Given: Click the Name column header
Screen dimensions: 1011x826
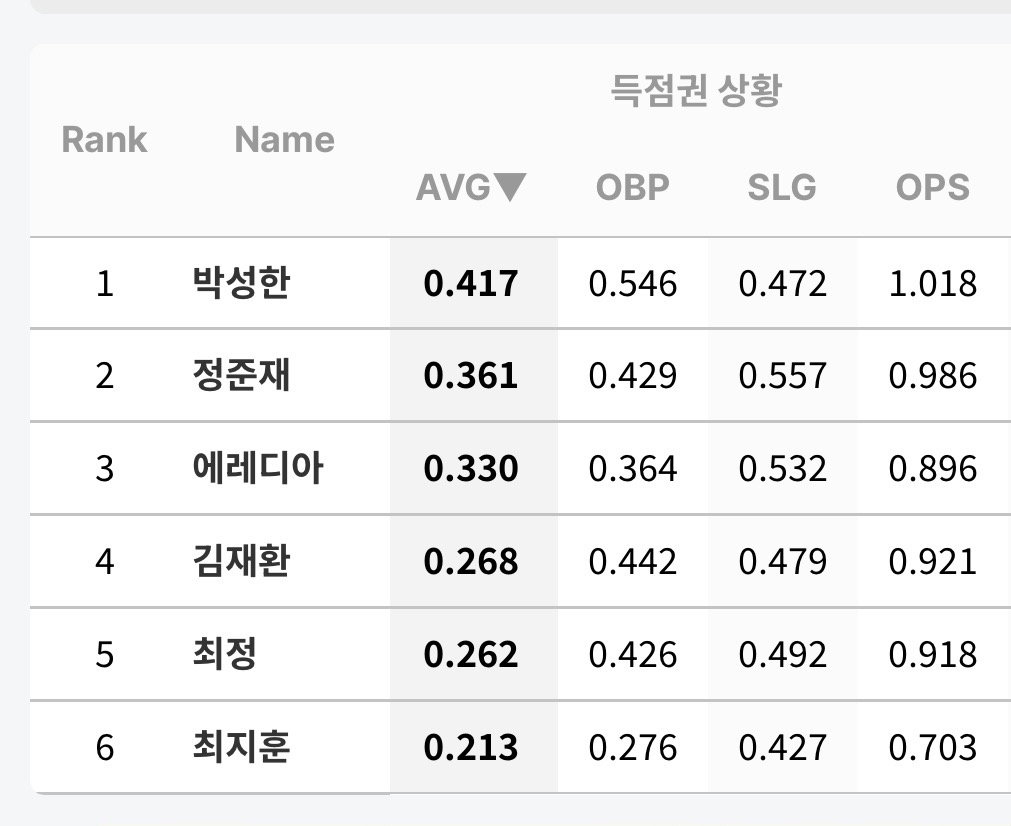Looking at the screenshot, I should 284,139.
